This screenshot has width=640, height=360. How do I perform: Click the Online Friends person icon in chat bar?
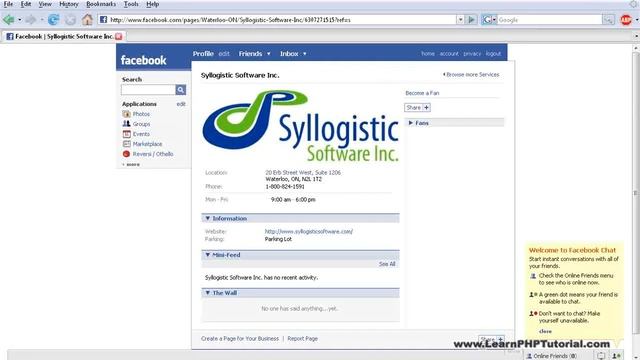pos(529,356)
